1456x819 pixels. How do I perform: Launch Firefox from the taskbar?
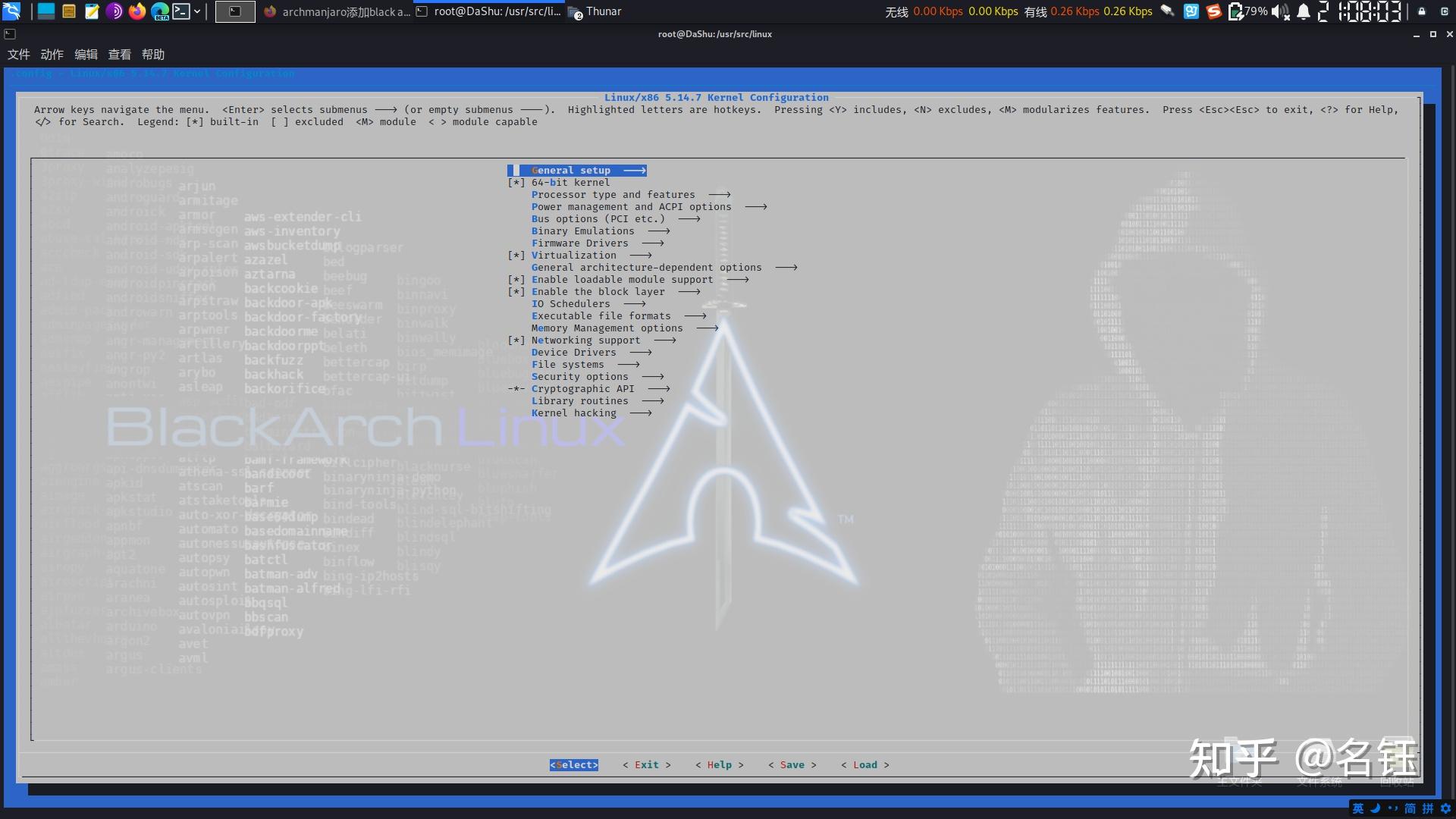tap(137, 11)
